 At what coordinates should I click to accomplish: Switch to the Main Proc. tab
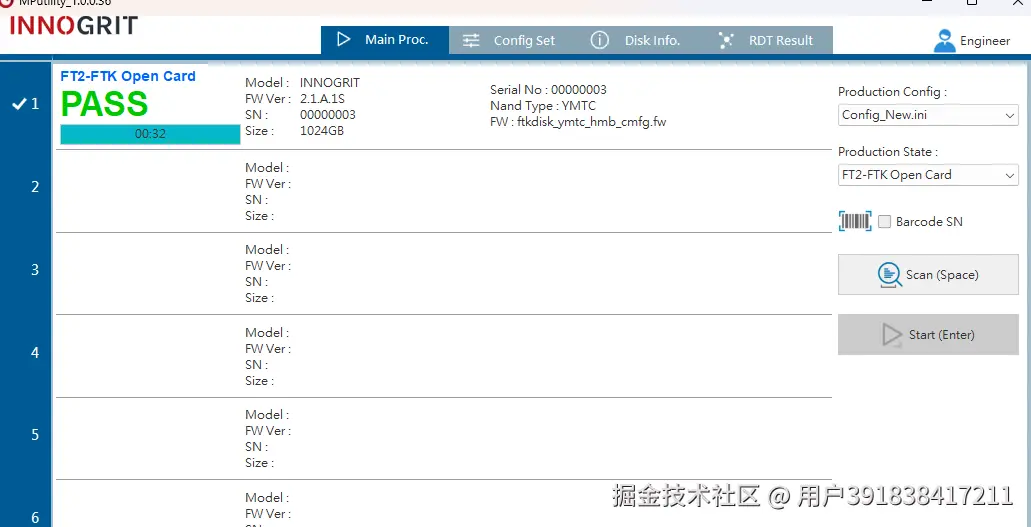click(385, 40)
